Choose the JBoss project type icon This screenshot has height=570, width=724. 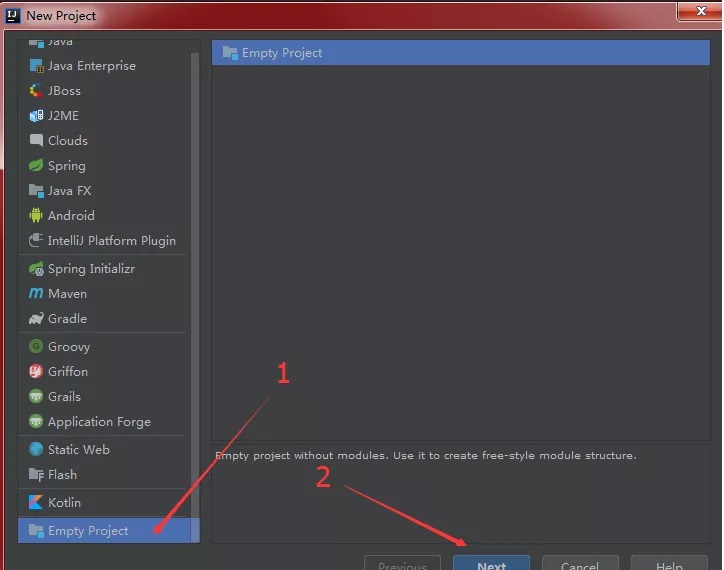[x=36, y=91]
